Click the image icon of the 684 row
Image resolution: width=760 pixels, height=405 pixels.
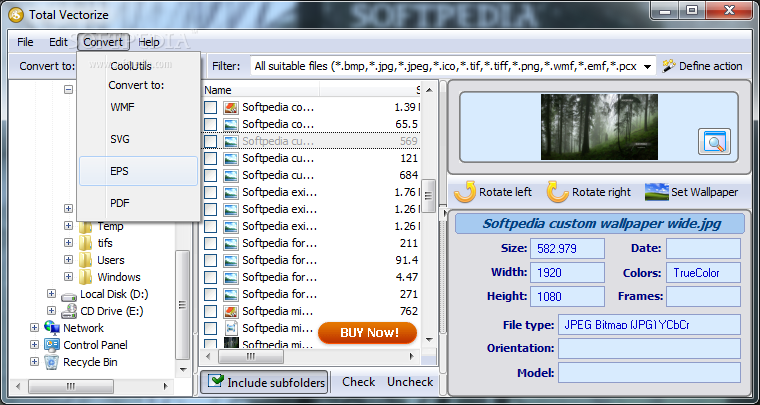[x=231, y=175]
